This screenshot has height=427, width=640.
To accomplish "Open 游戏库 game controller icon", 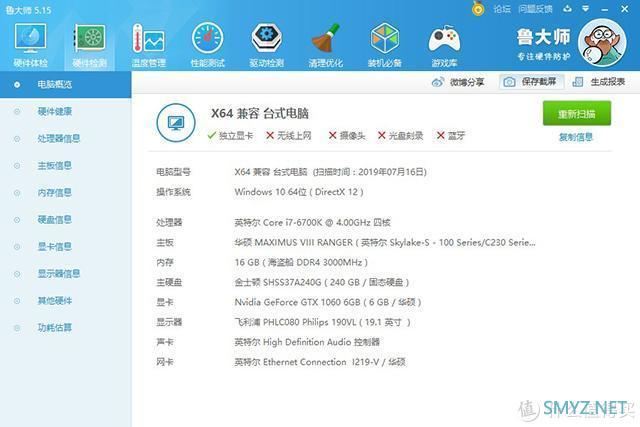I will (444, 45).
